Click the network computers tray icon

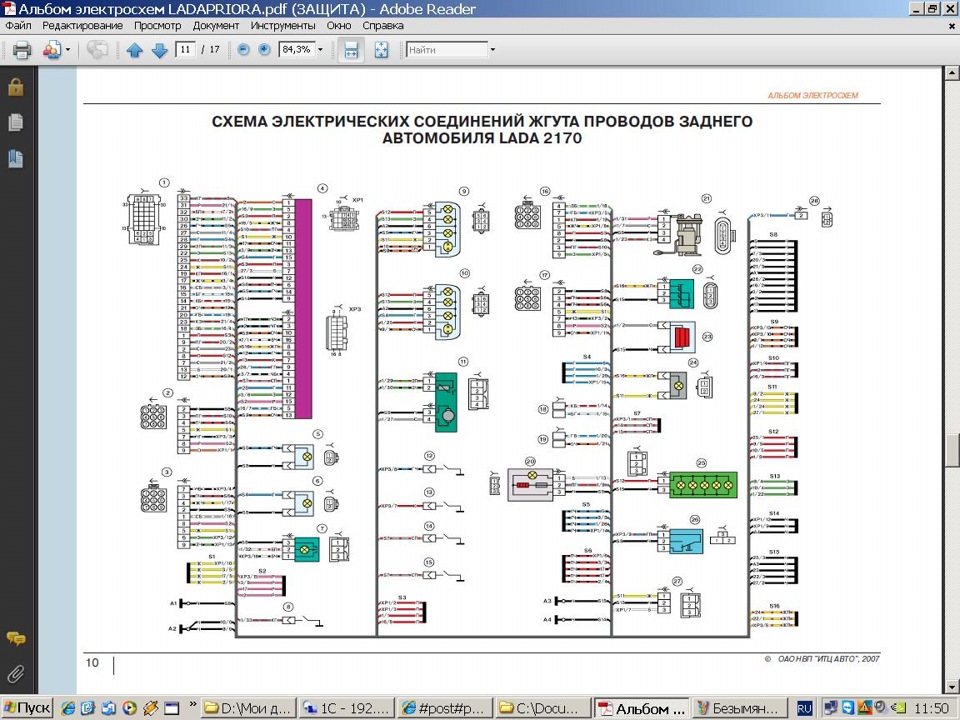(831, 708)
